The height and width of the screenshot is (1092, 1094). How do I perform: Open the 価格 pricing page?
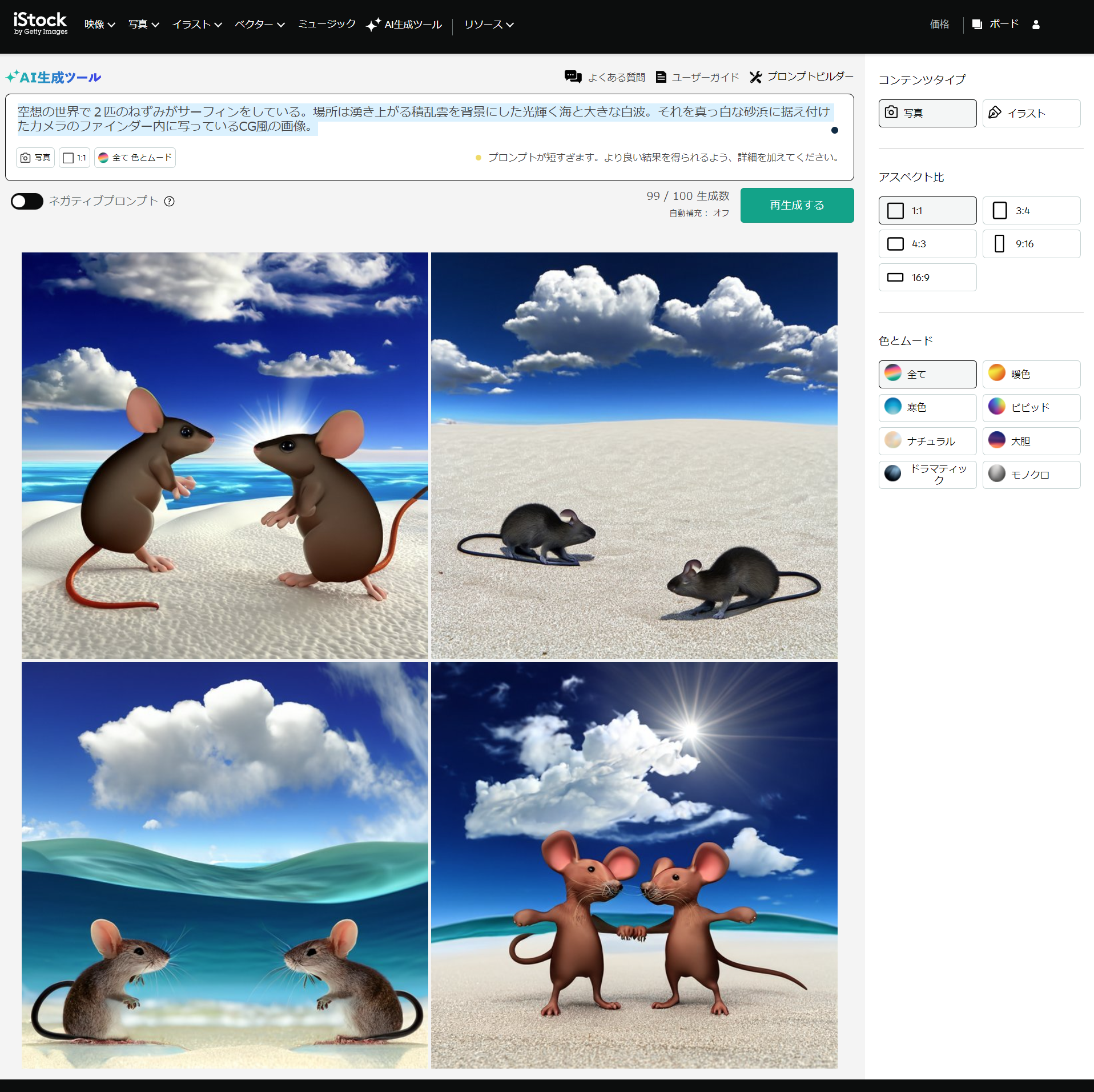click(939, 24)
